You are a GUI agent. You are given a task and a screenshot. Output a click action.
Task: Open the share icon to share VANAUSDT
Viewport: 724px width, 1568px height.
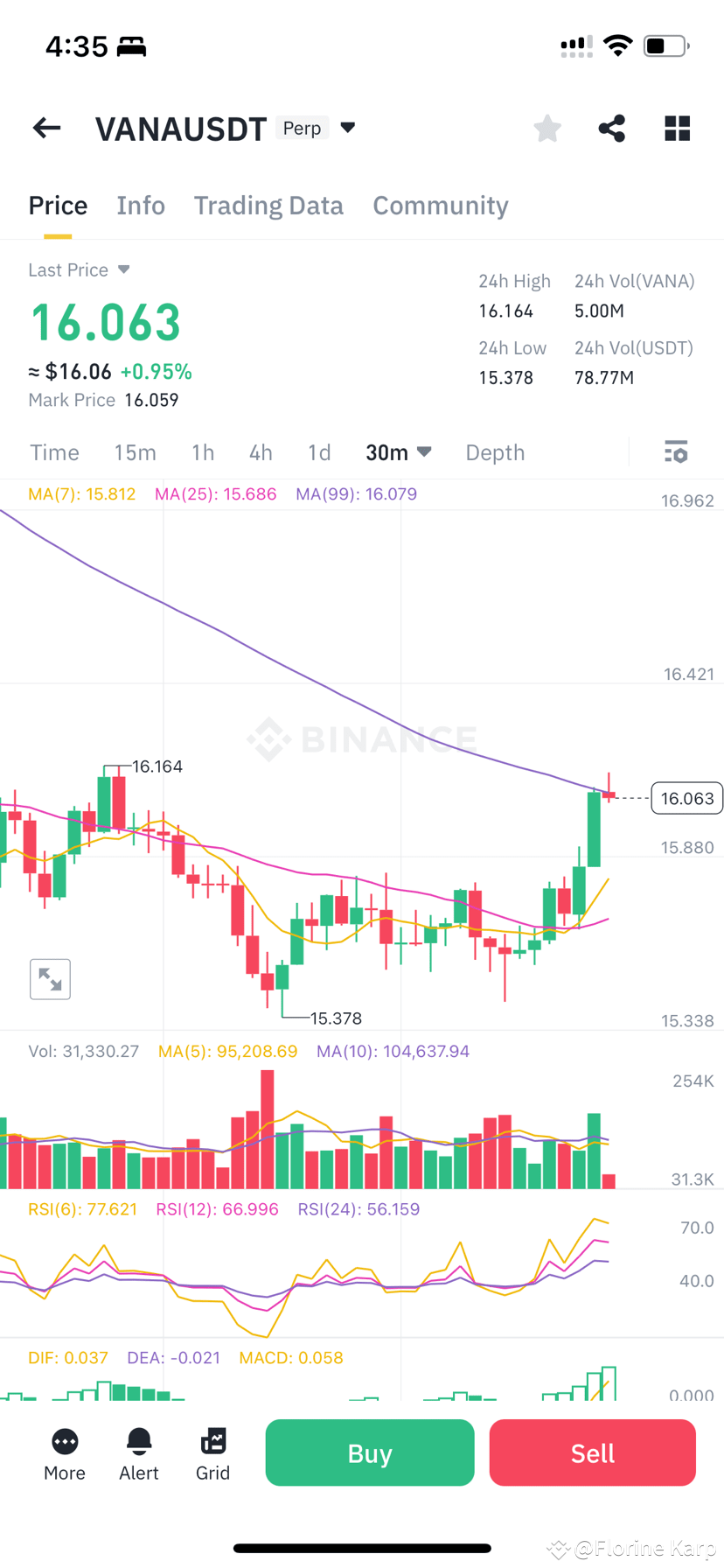(611, 128)
